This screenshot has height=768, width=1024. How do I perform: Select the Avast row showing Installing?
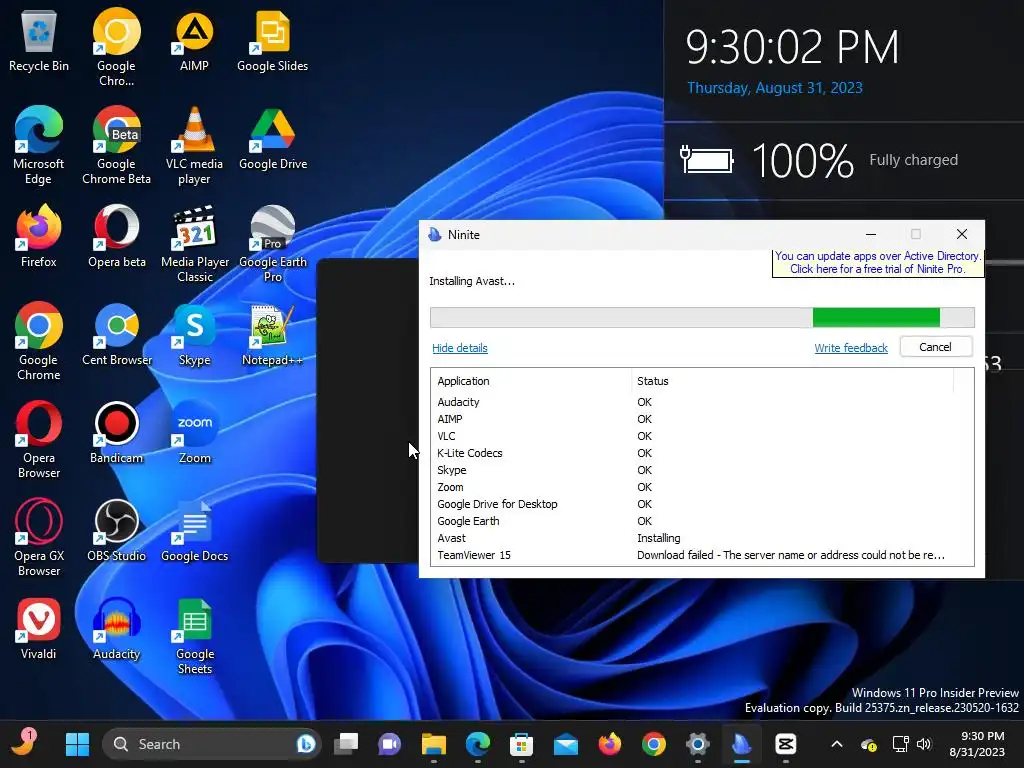click(x=702, y=538)
